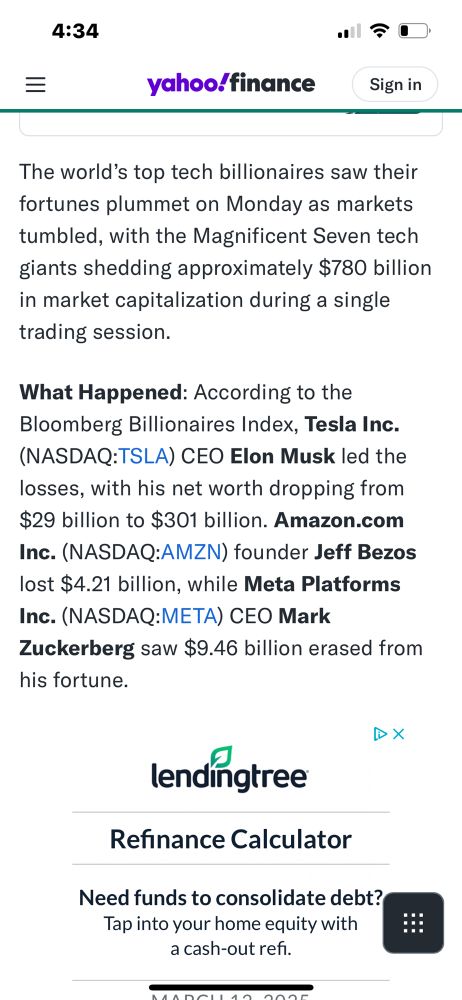This screenshot has height=1000, width=462.
Task: Tap the 'What Happened' paragraph heading
Action: click(100, 393)
